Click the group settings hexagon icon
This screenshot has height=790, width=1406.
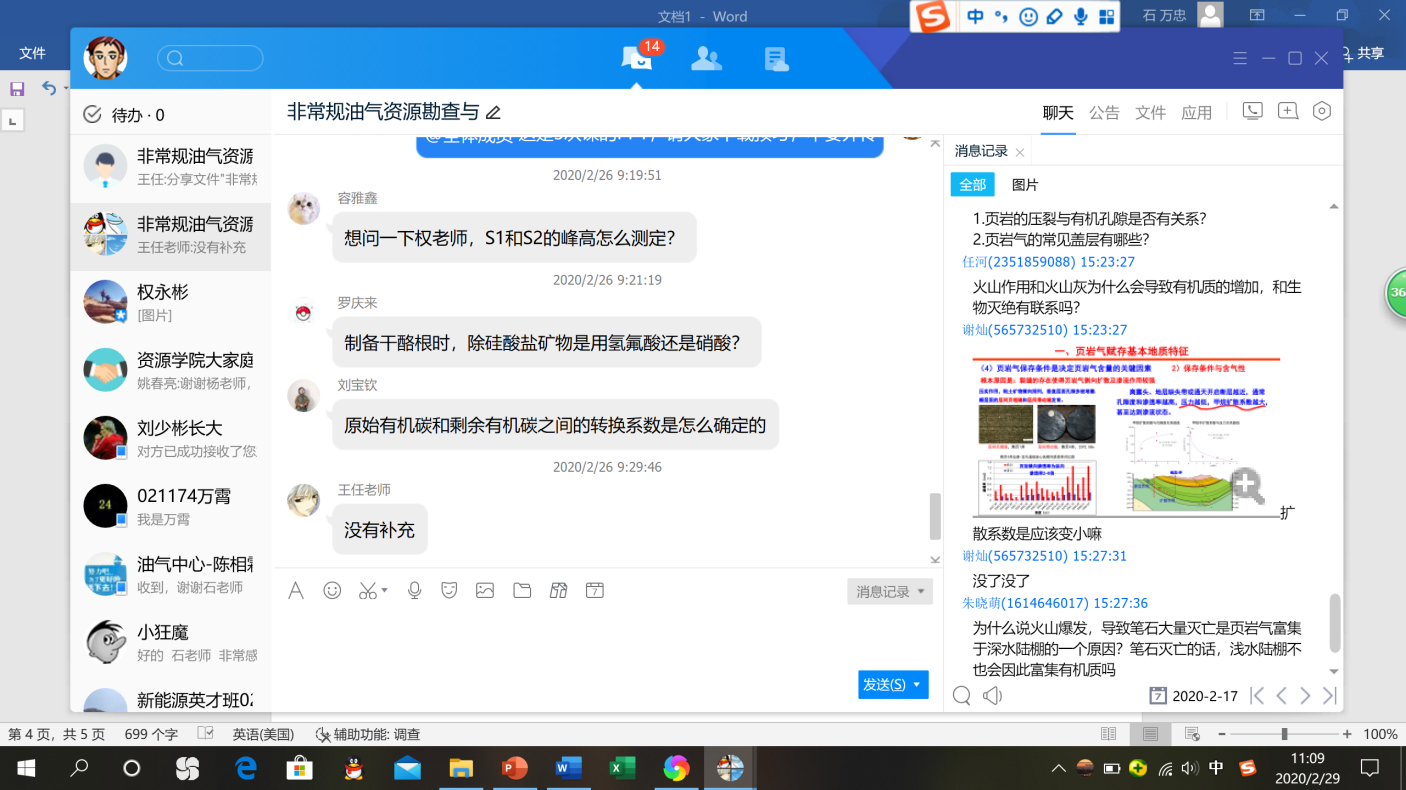1322,112
